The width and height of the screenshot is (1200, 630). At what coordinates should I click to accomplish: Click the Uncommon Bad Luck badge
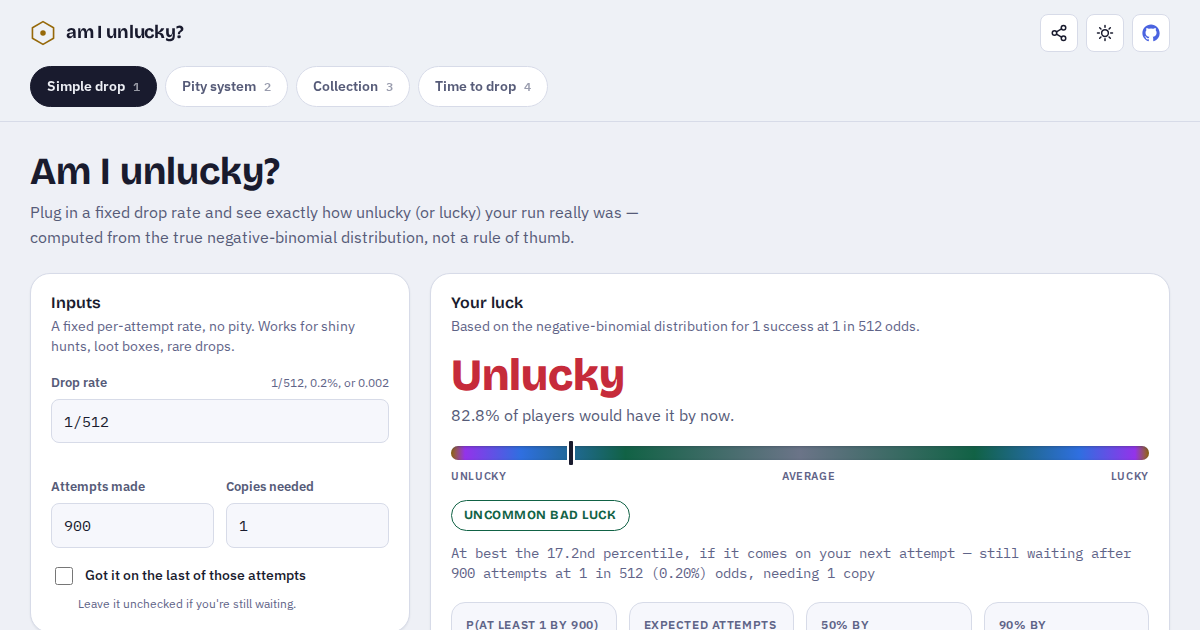[540, 515]
